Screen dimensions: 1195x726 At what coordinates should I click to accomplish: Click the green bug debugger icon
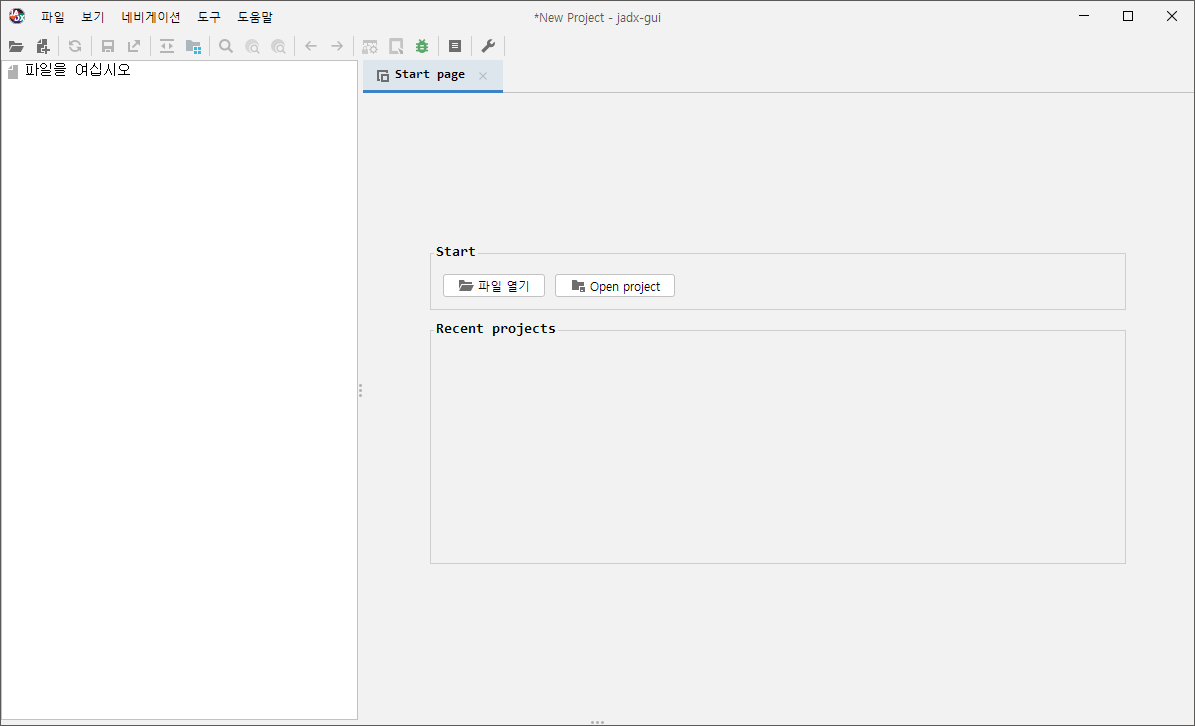coord(422,46)
